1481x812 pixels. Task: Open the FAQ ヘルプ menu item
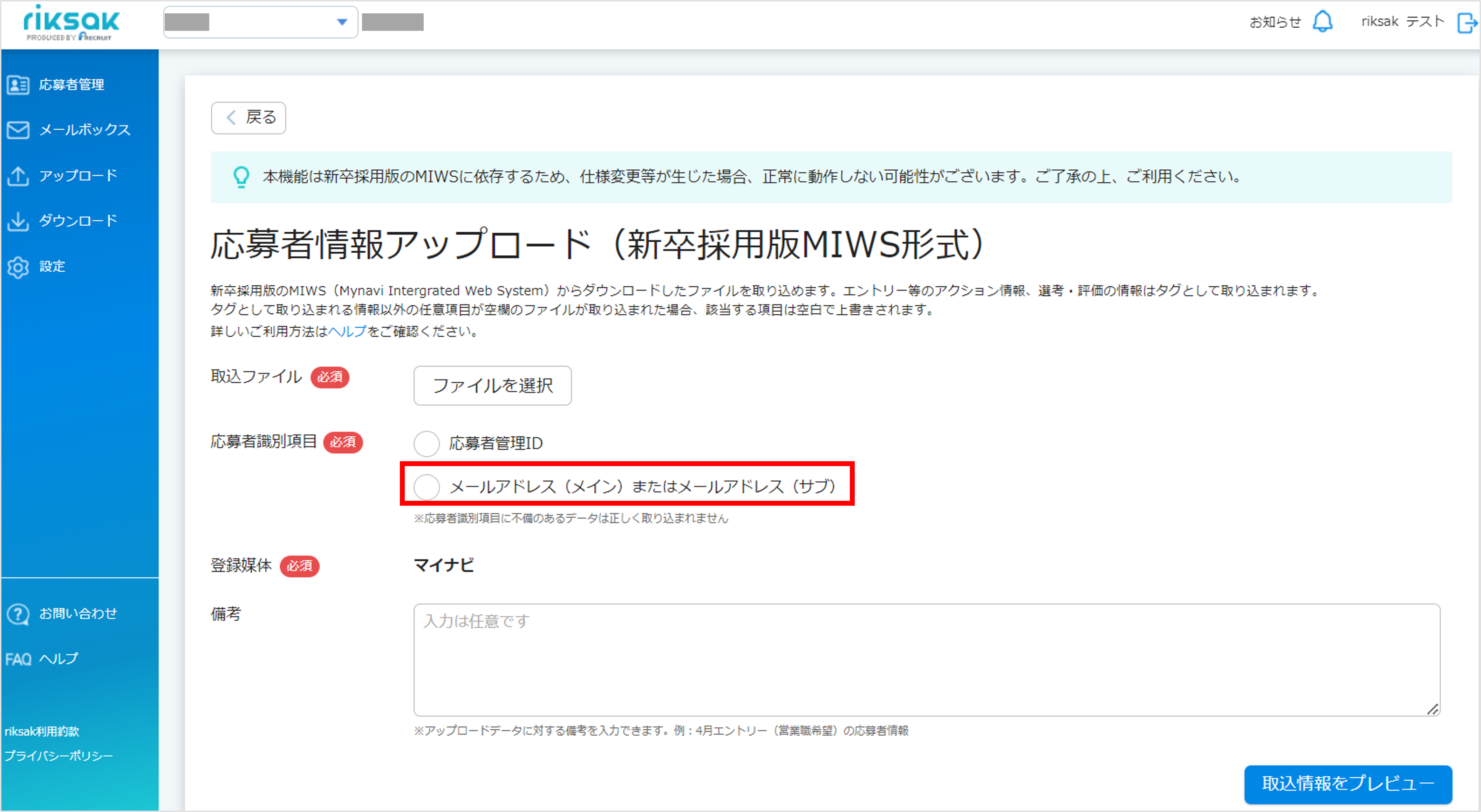(41, 659)
